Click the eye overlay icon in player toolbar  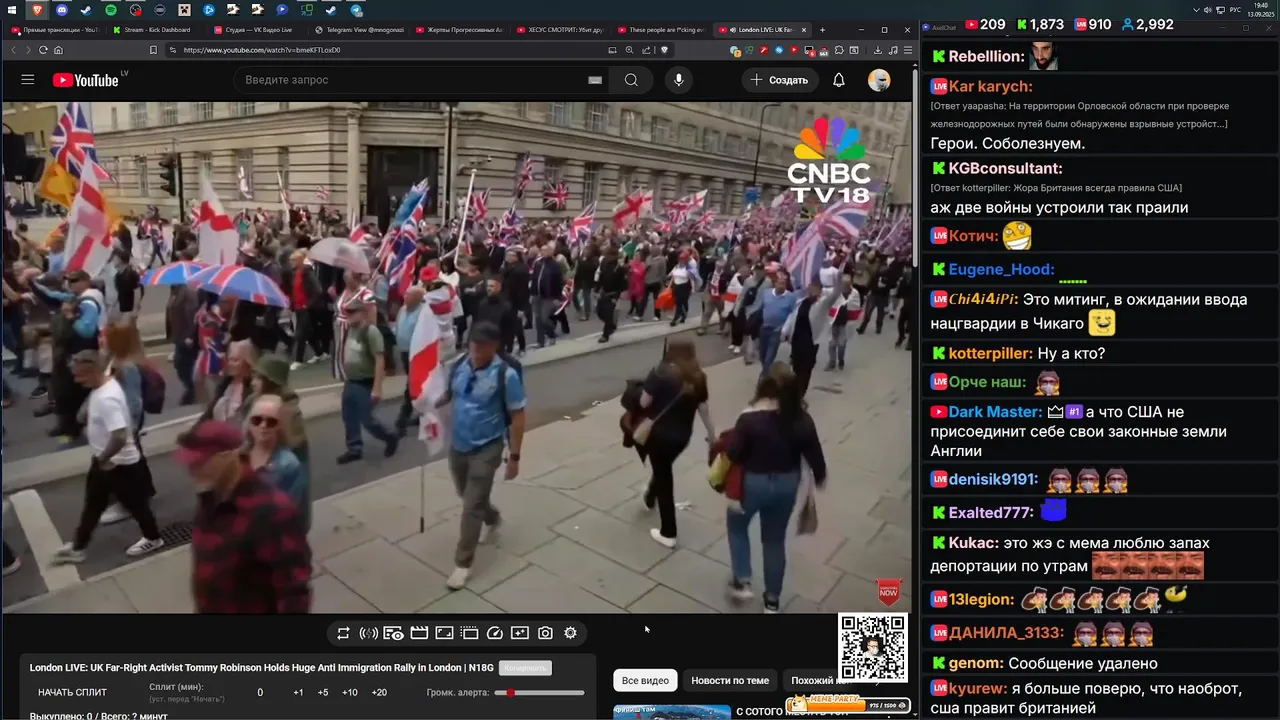(393, 633)
